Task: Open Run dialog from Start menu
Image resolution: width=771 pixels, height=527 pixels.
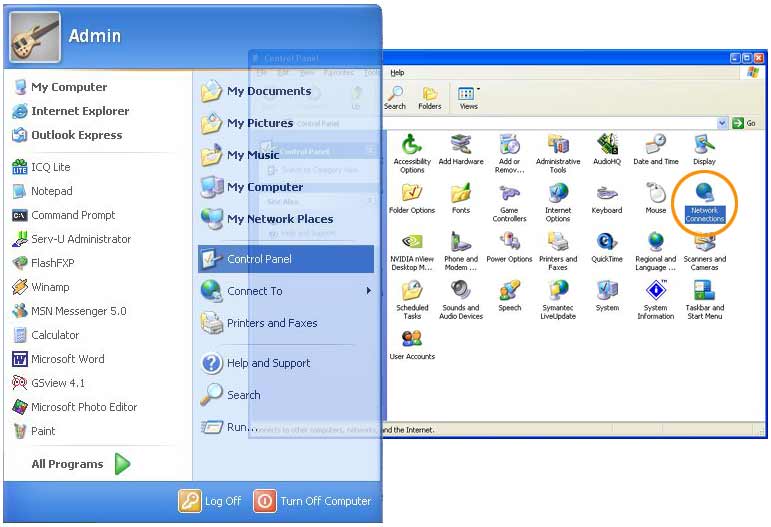Action: coord(230,427)
